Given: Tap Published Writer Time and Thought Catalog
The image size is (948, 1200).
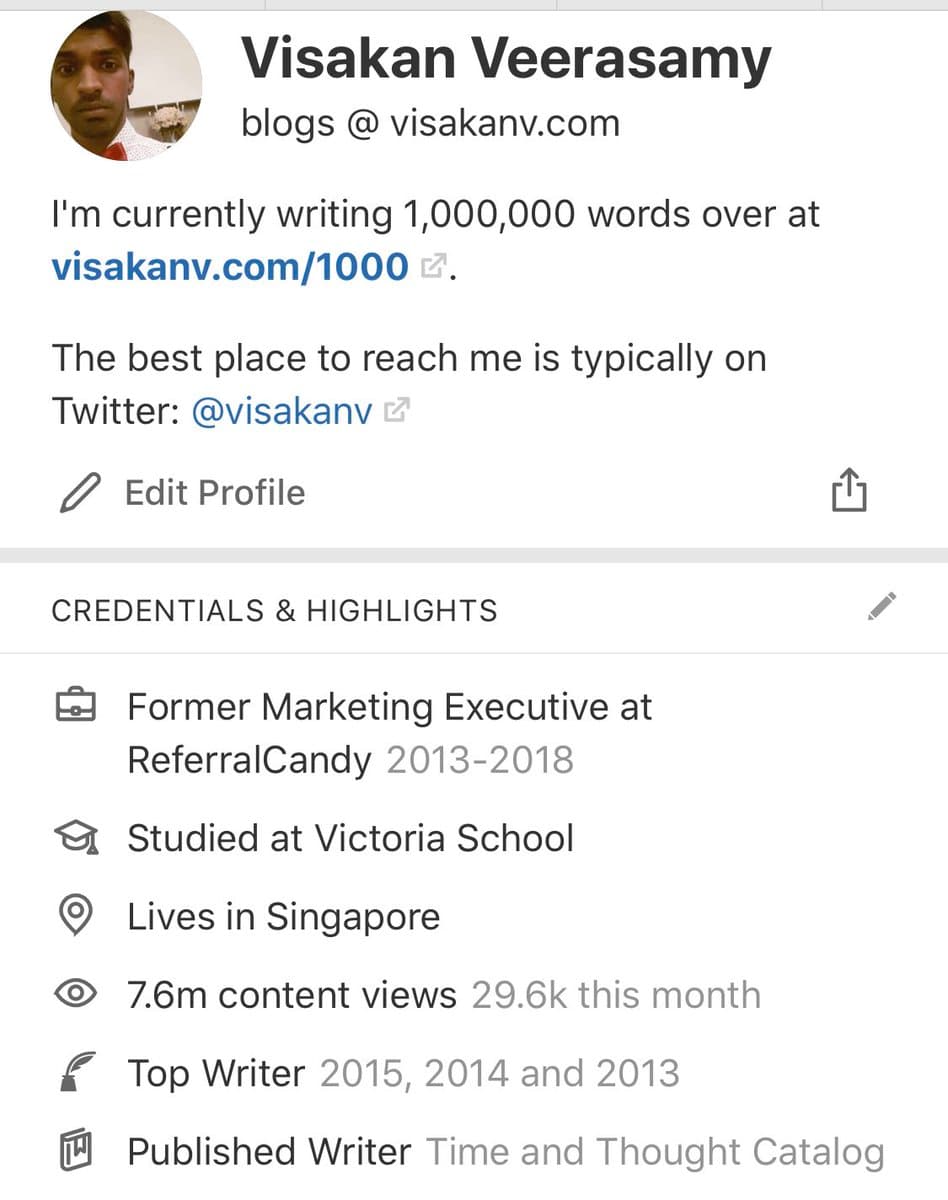Looking at the screenshot, I should [x=505, y=1152].
